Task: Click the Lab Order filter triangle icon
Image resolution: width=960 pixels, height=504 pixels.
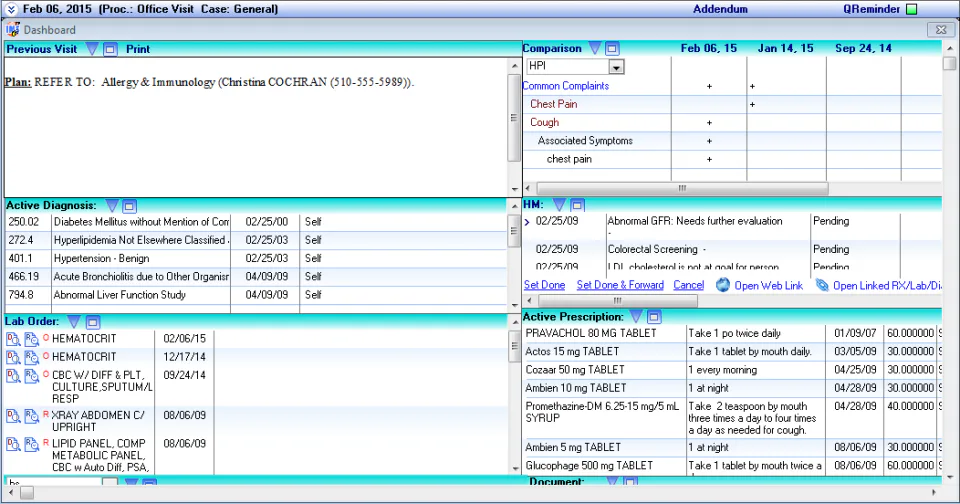Action: click(x=74, y=322)
